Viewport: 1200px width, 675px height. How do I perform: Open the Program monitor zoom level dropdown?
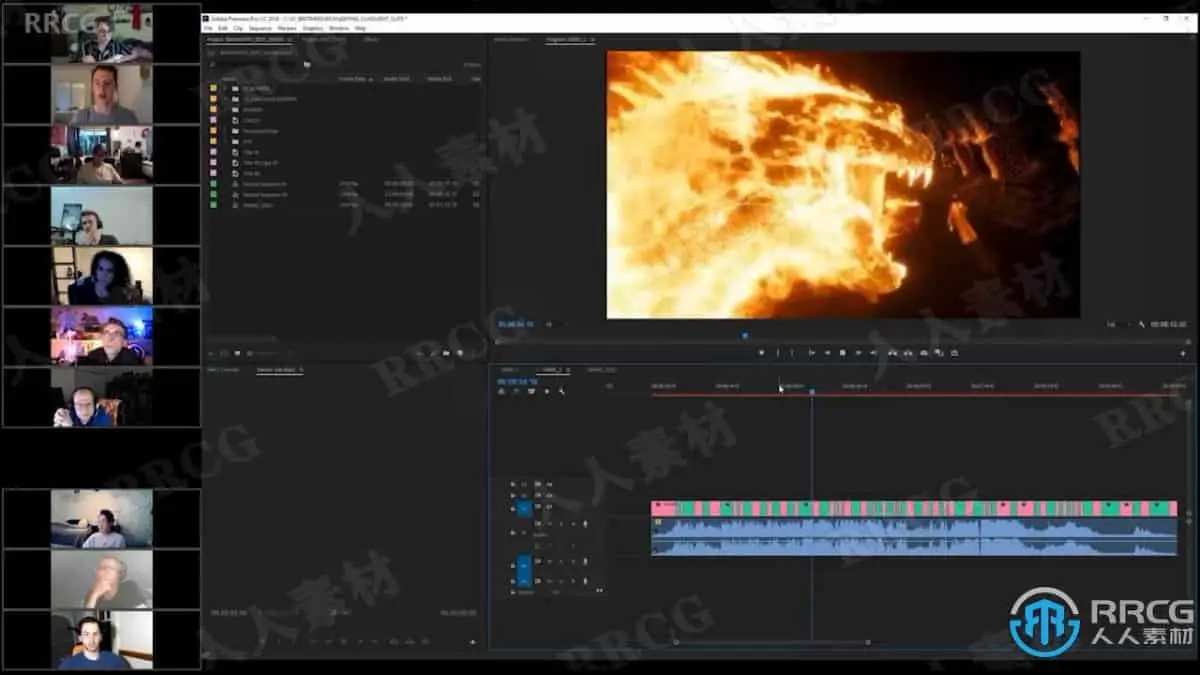point(552,324)
